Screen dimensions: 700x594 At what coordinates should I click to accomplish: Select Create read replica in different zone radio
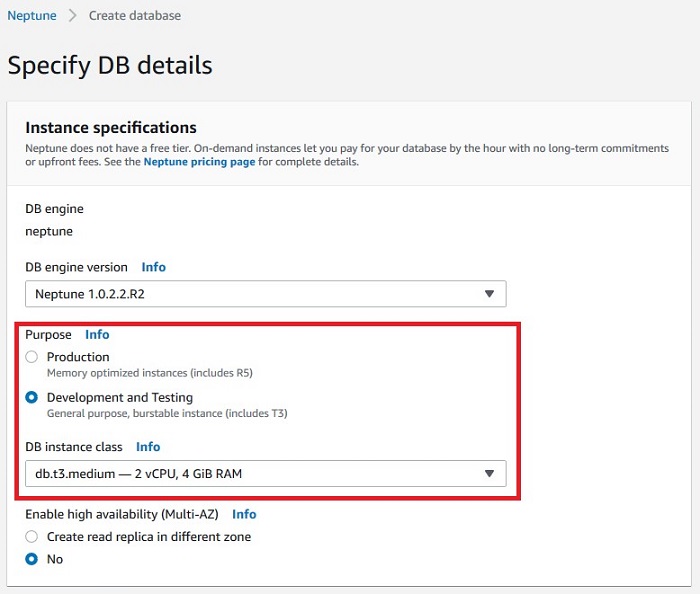[32, 536]
